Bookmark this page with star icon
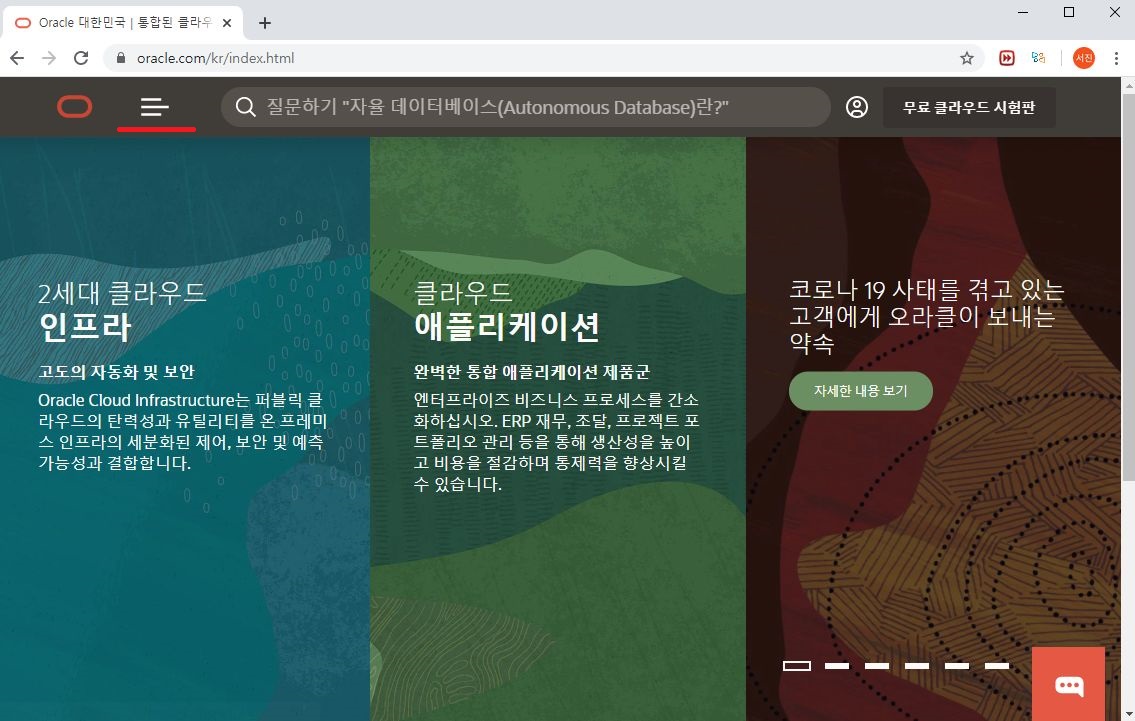 tap(966, 58)
